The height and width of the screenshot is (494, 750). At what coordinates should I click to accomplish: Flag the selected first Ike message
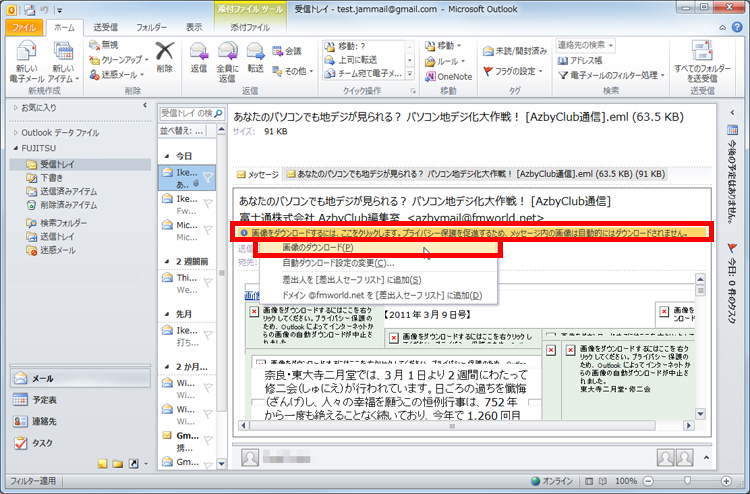coord(208,178)
